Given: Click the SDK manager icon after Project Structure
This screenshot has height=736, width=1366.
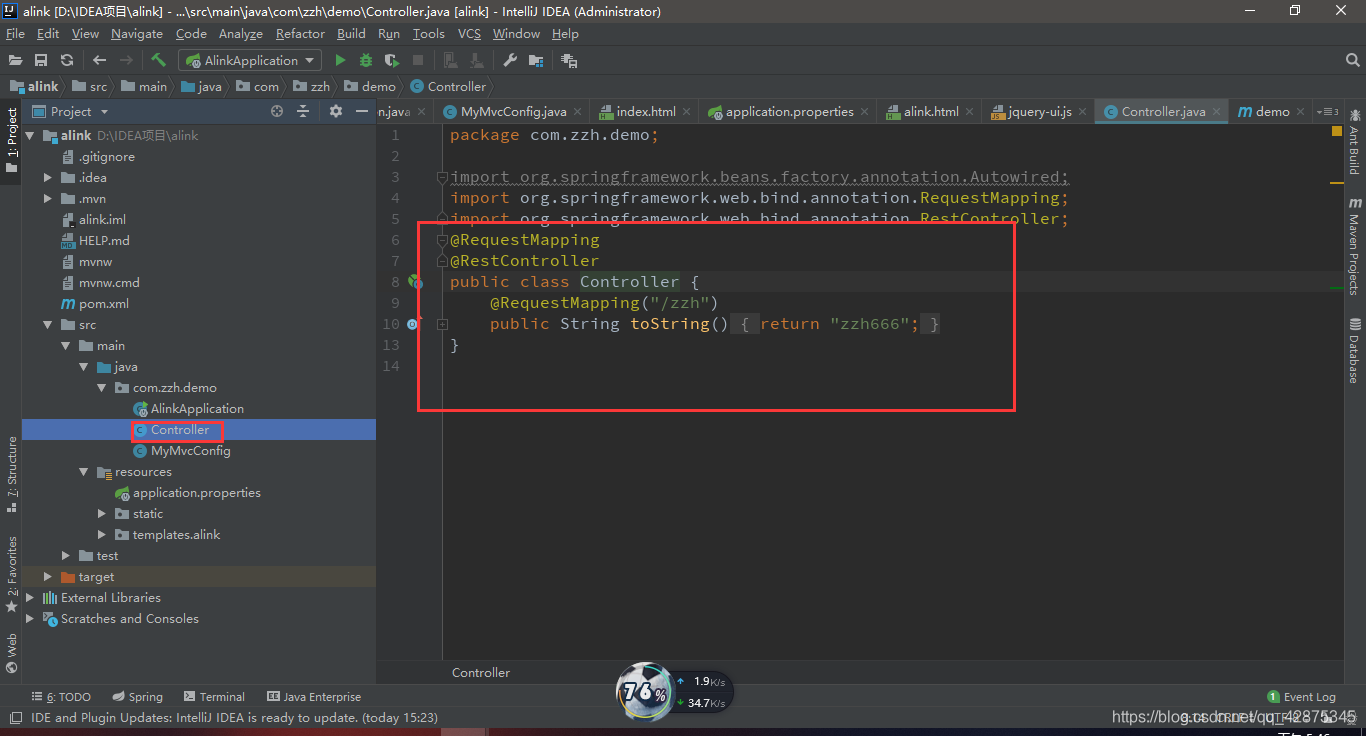Looking at the screenshot, I should [569, 60].
